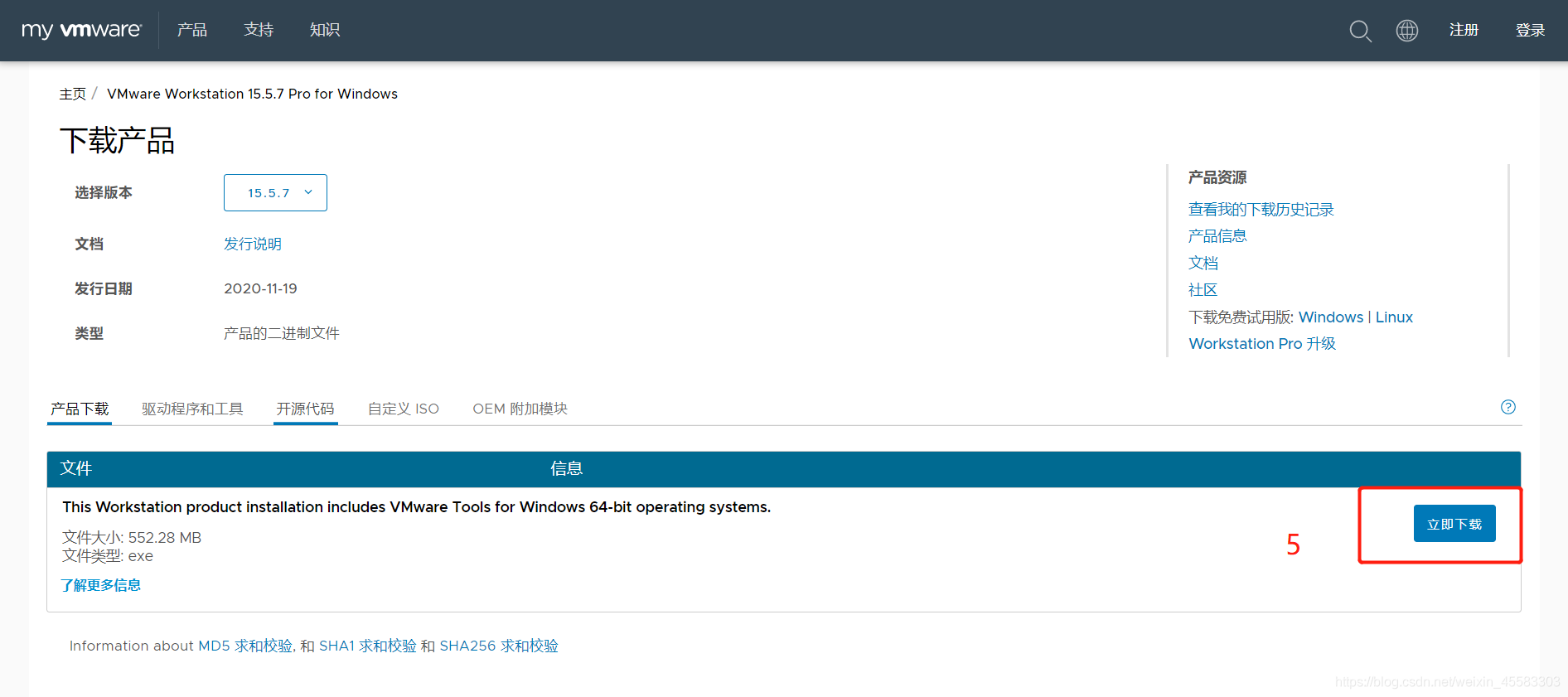The image size is (1568, 697).
Task: Click the 登录 login link
Action: [1530, 31]
